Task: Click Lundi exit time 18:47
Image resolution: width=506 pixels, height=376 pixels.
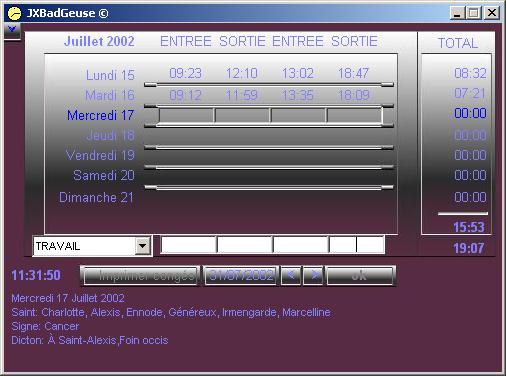Action: (354, 73)
